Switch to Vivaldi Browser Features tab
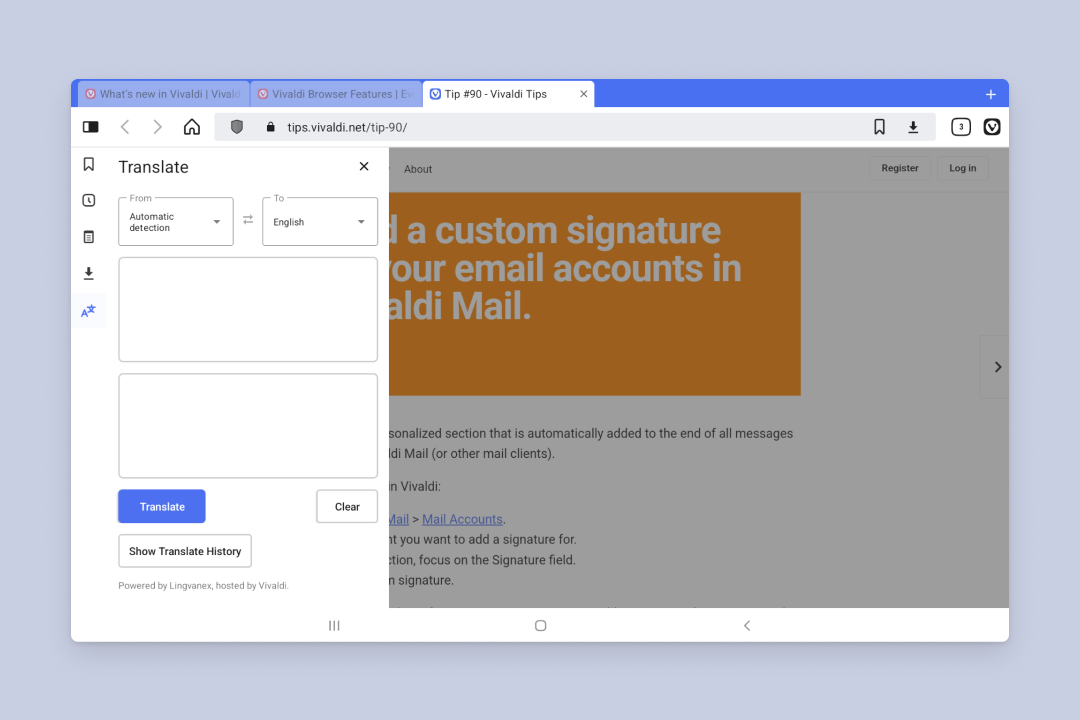1080x720 pixels. pyautogui.click(x=336, y=94)
